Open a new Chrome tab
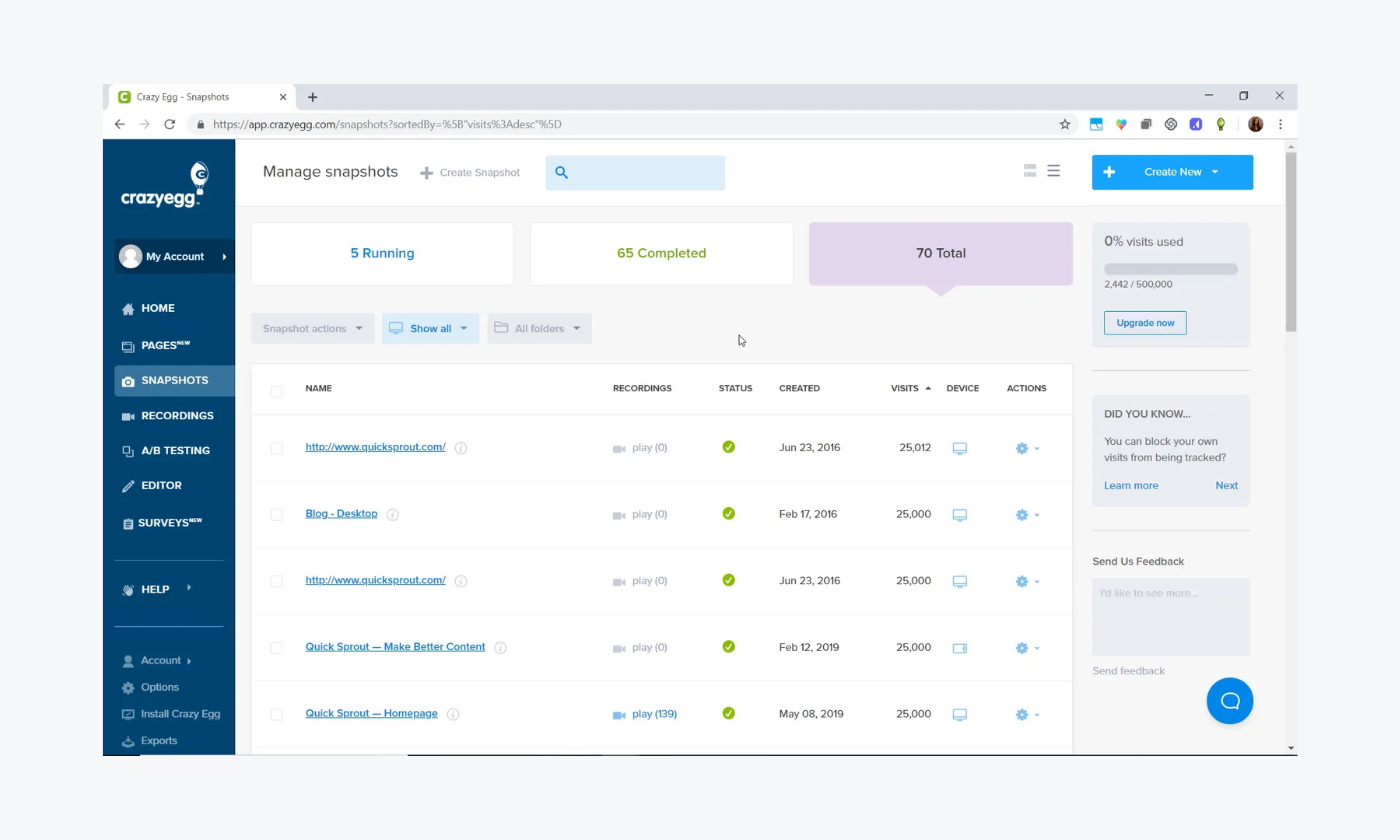The height and width of the screenshot is (840, 1400). [313, 98]
